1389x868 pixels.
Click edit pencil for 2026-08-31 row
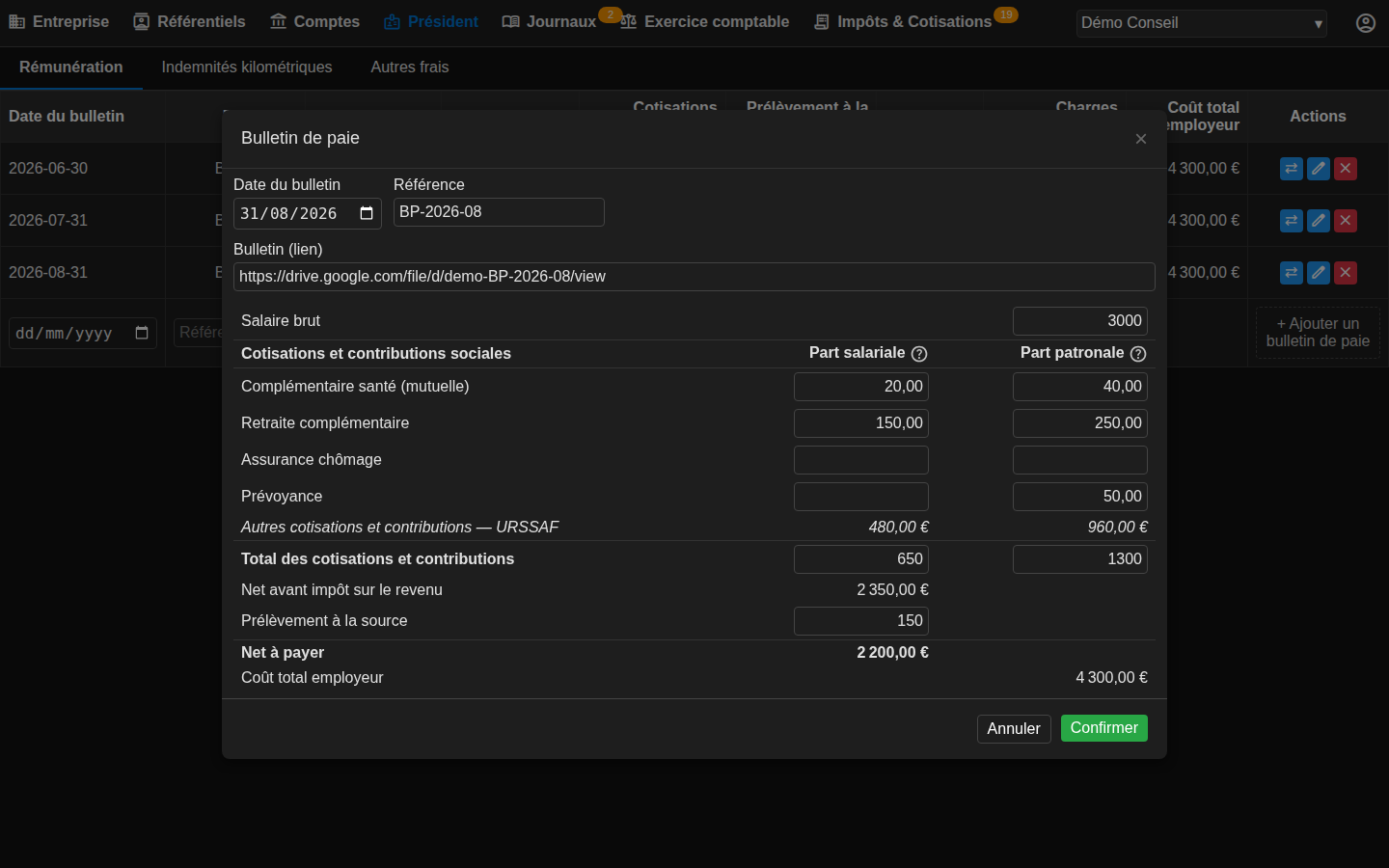point(1319,273)
